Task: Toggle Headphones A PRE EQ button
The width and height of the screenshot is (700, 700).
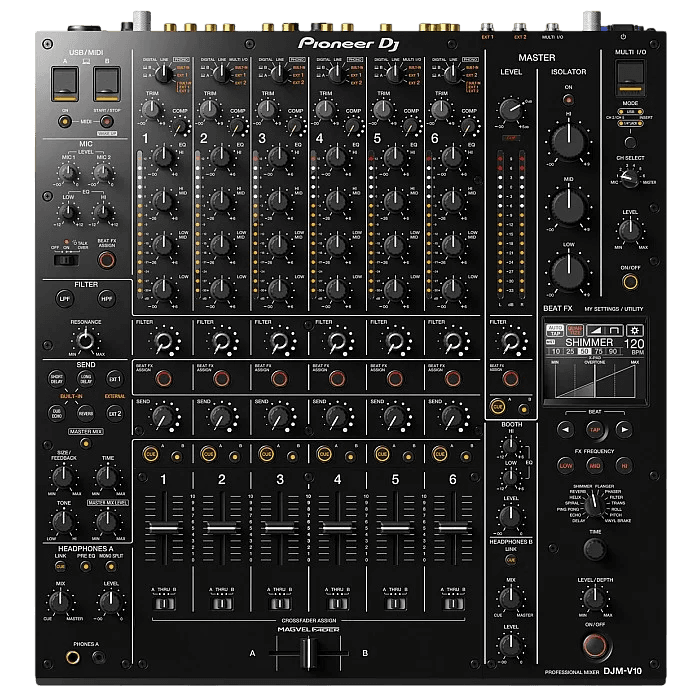Action: pos(85,567)
